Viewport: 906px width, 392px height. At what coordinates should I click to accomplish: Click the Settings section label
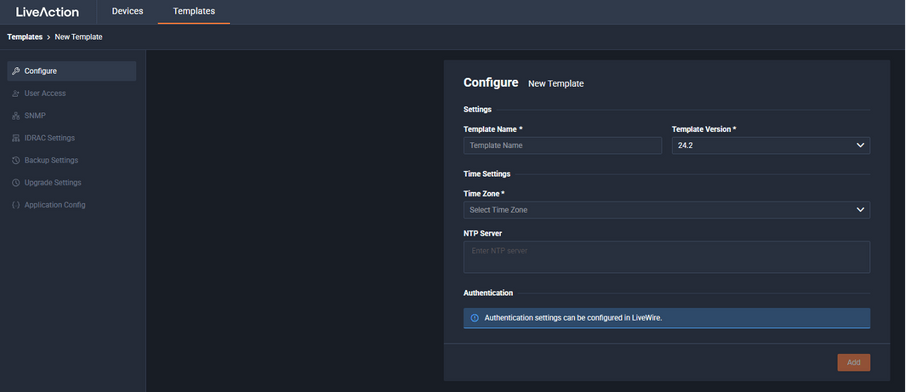click(477, 109)
